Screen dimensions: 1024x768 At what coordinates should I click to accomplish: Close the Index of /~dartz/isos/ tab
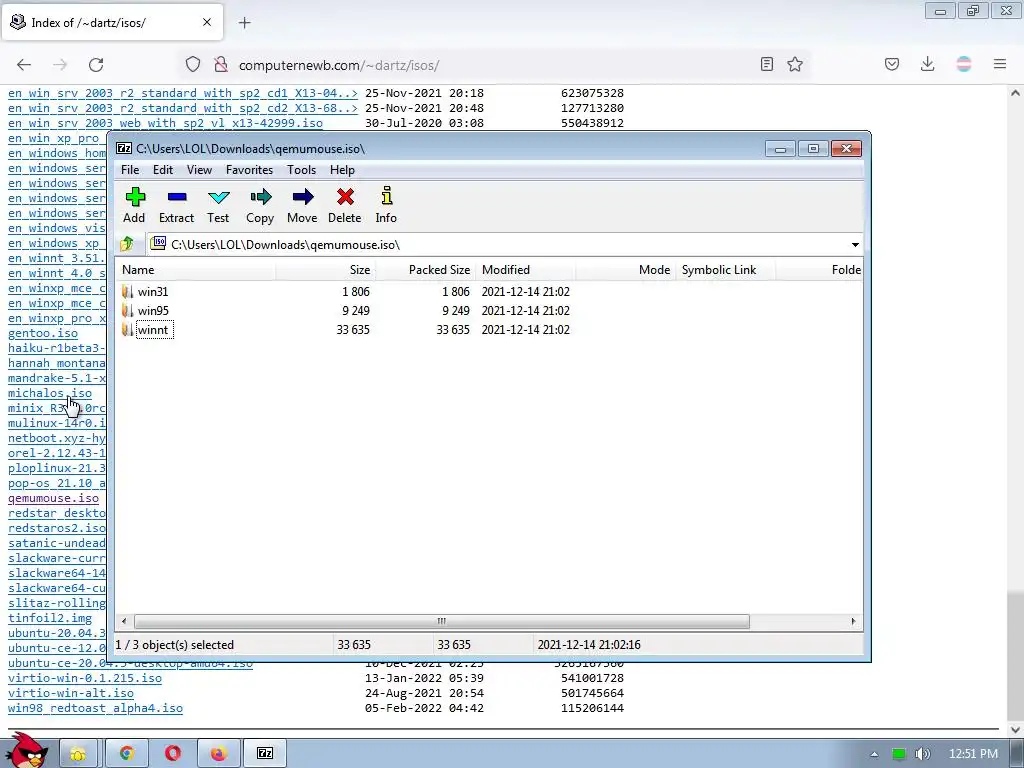pyautogui.click(x=207, y=22)
